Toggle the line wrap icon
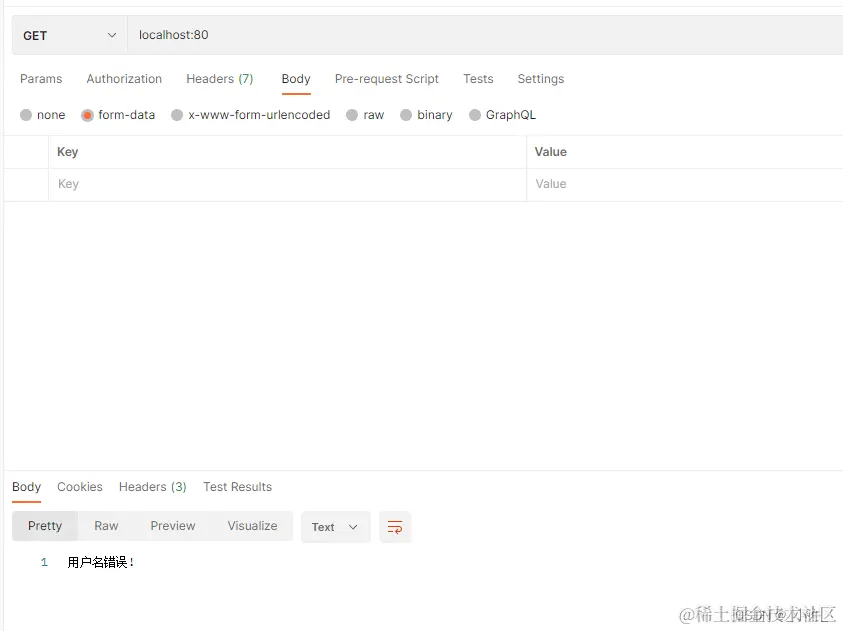Viewport: 843px width, 631px height. tap(395, 527)
